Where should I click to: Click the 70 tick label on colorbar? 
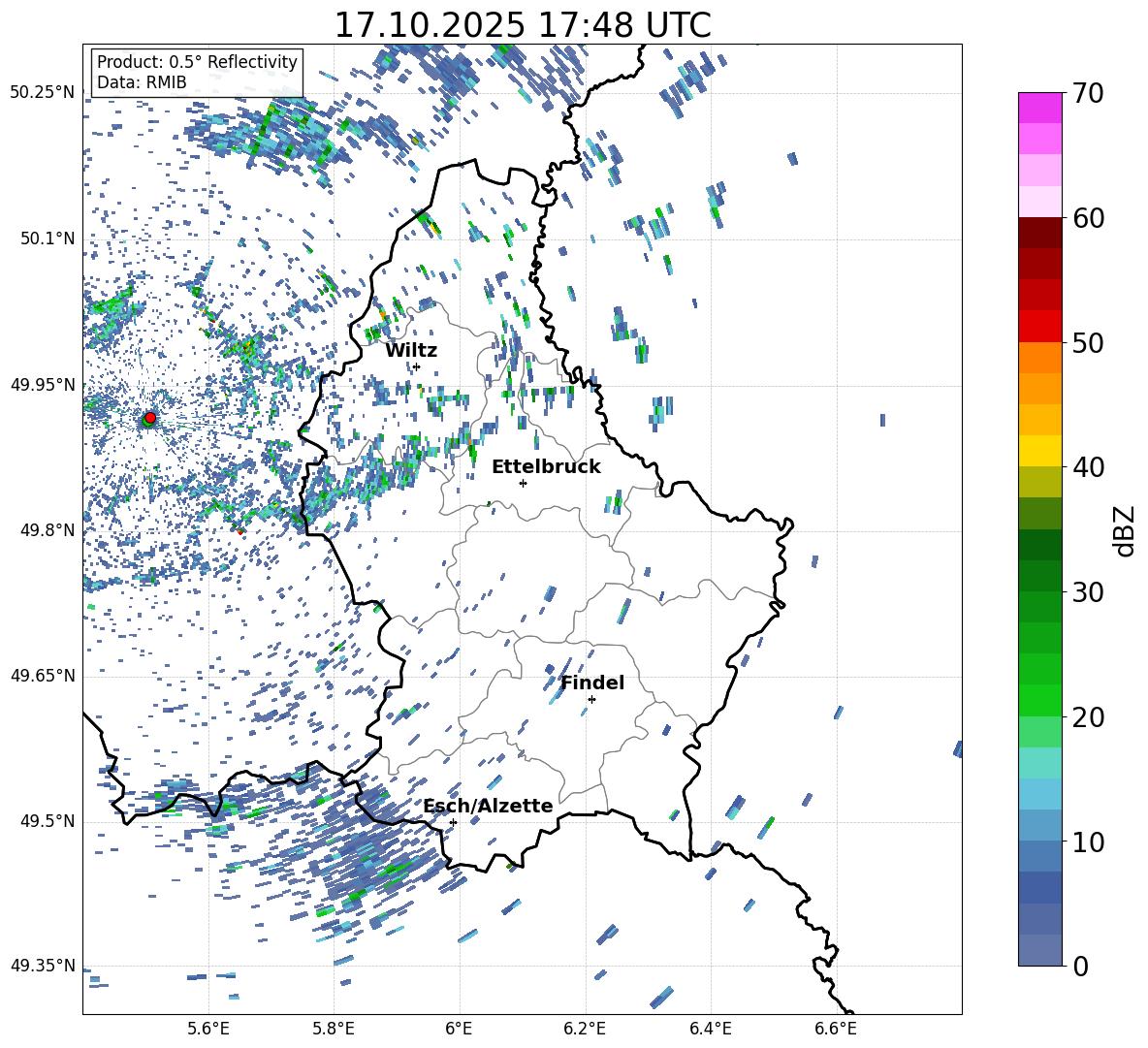[1090, 94]
